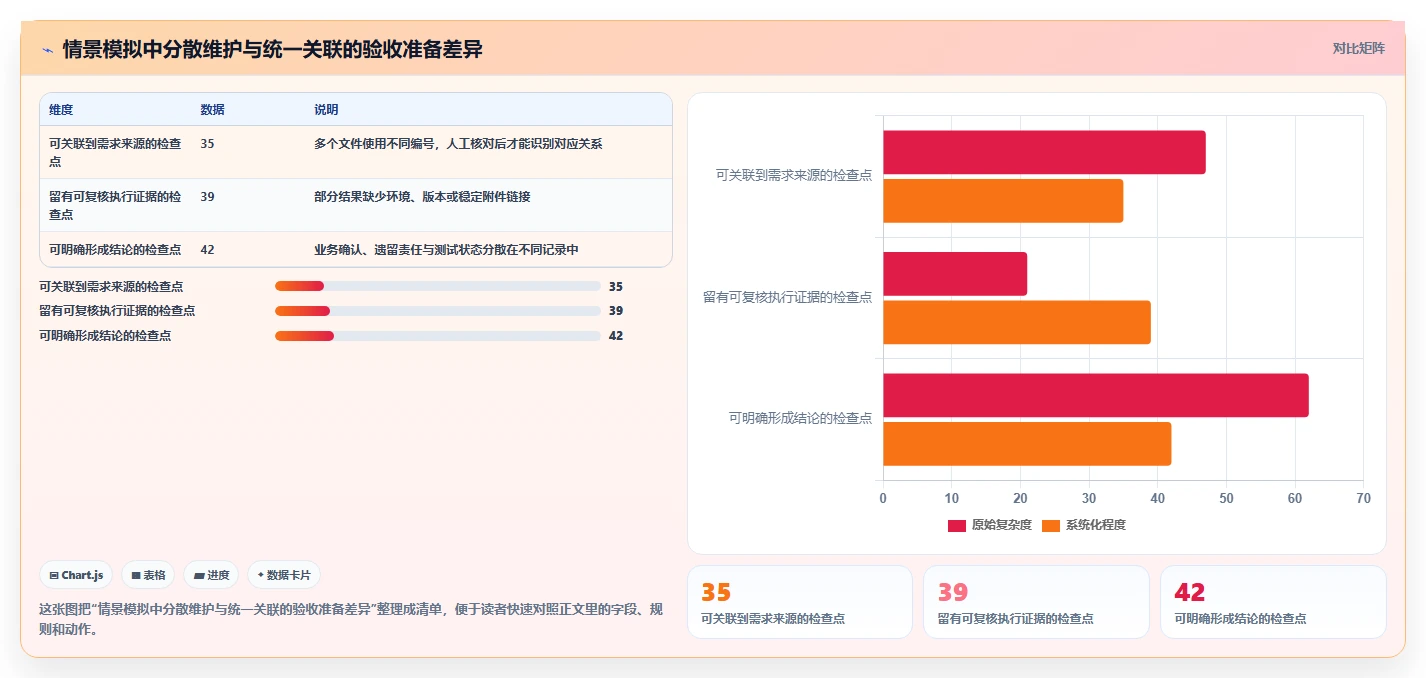The width and height of the screenshot is (1426, 678).
Task: Click progress value 42 next to bar
Action: tap(616, 336)
